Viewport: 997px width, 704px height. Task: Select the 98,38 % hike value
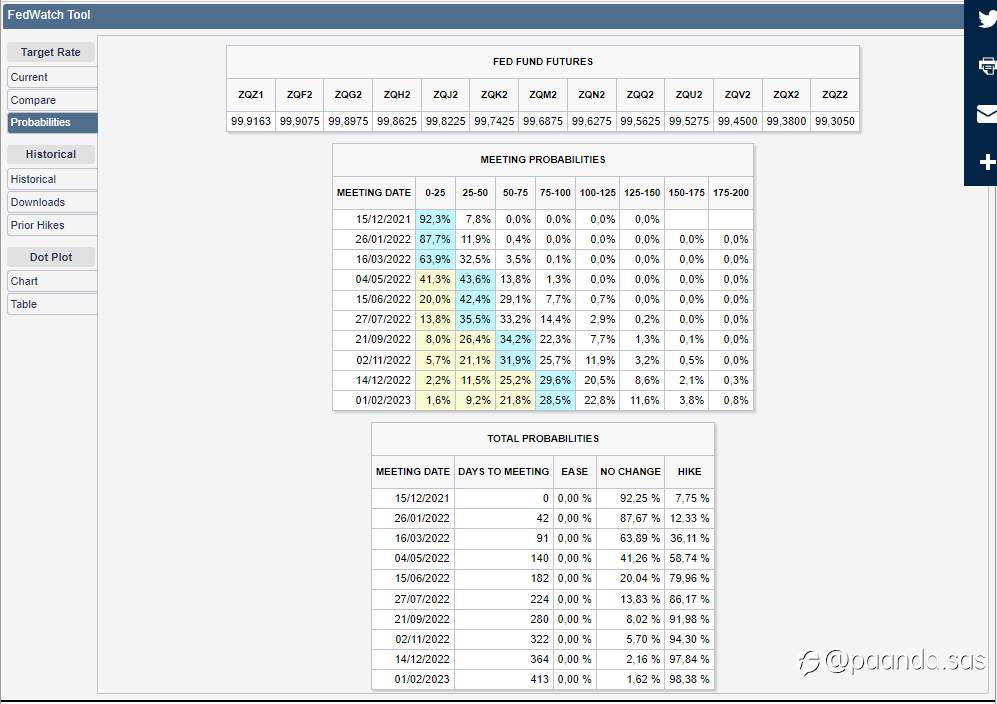click(x=689, y=679)
